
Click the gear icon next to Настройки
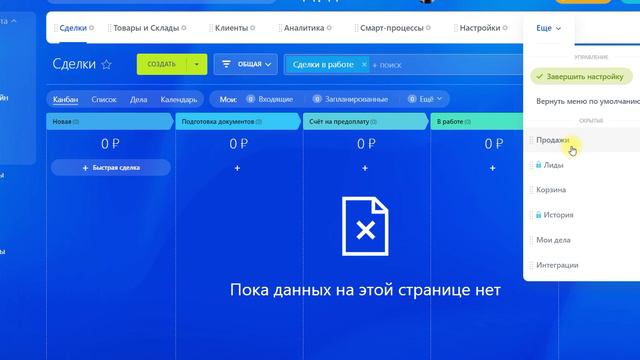pos(505,28)
